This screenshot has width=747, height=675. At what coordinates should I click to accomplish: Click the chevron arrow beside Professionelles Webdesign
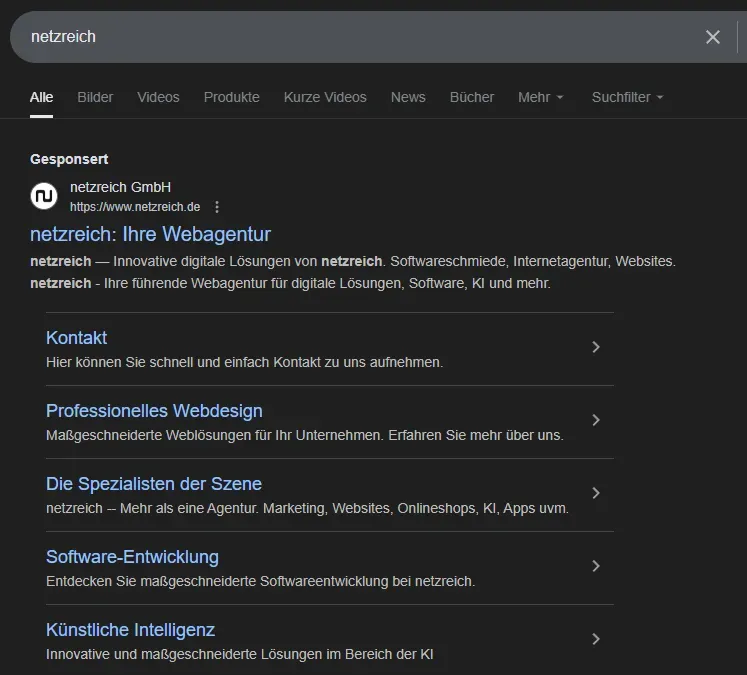pos(596,420)
